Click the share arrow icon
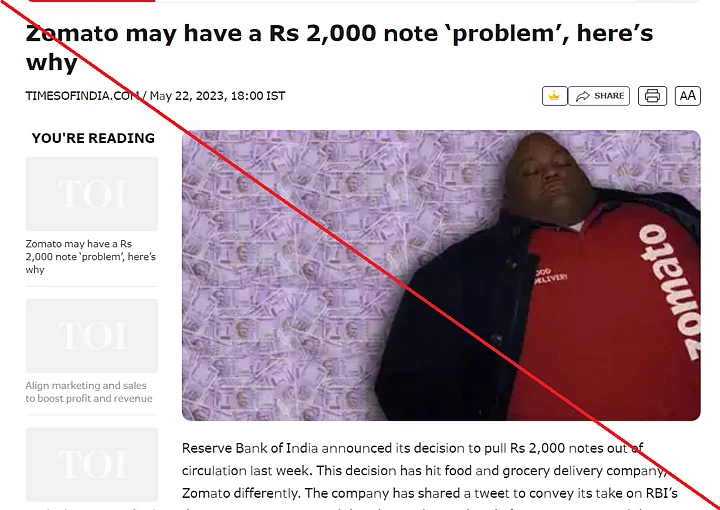The width and height of the screenshot is (720, 510). point(583,96)
